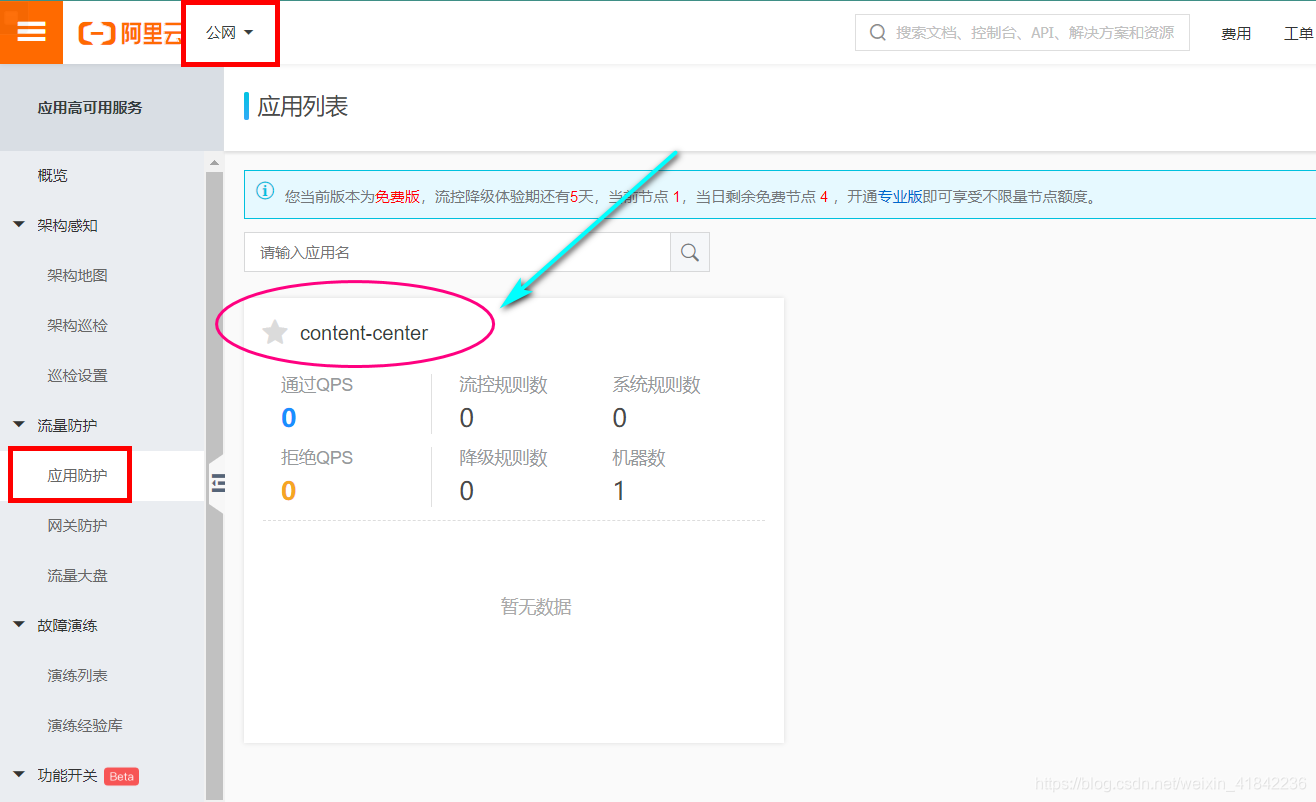Open 演练经验库 page
The image size is (1316, 802).
(x=85, y=725)
